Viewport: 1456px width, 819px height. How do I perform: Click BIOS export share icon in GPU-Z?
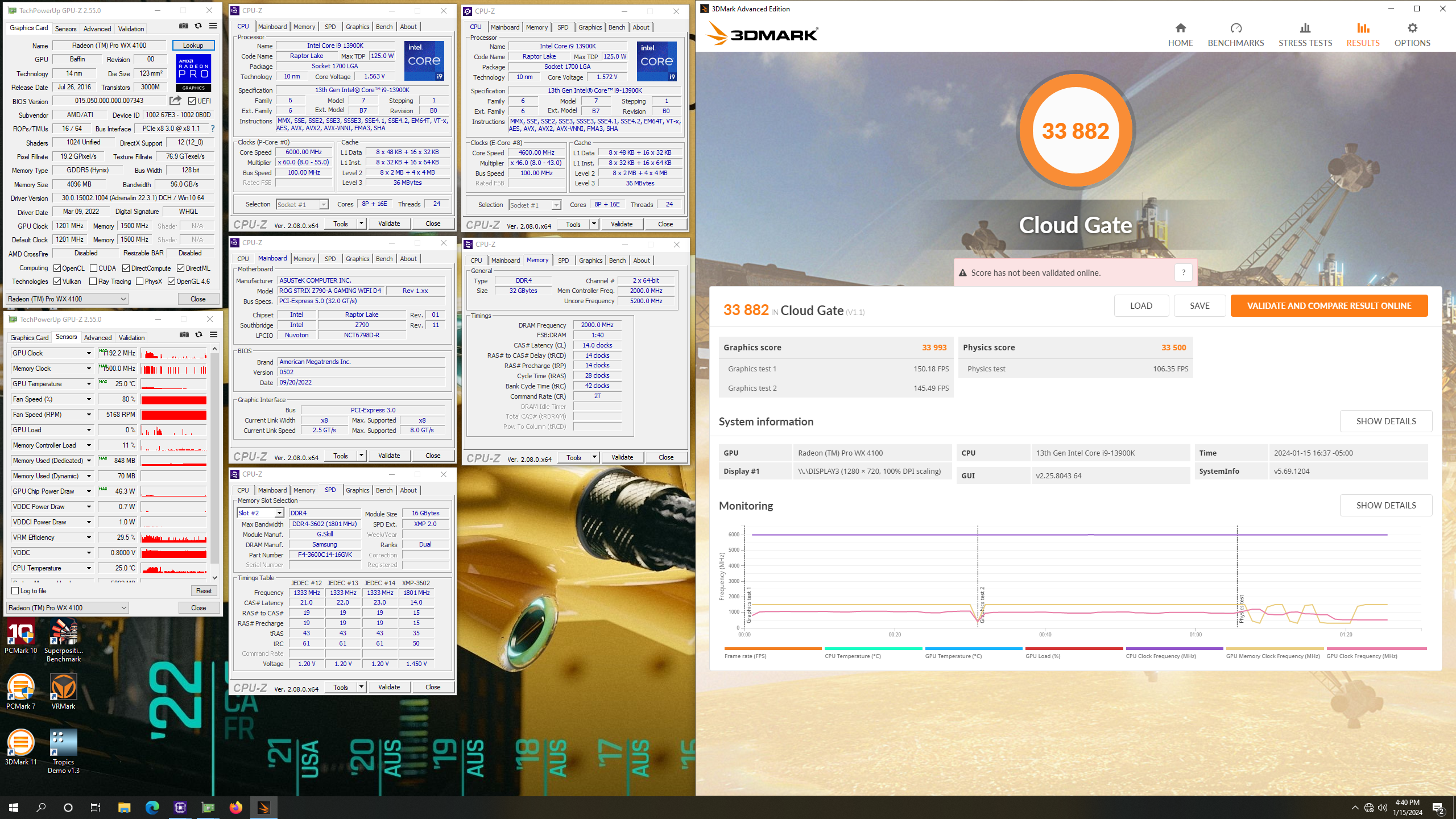click(x=175, y=101)
